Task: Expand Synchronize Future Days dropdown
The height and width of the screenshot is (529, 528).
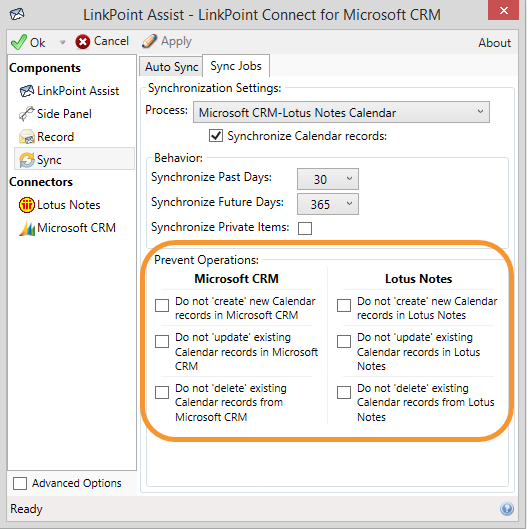Action: [x=350, y=204]
